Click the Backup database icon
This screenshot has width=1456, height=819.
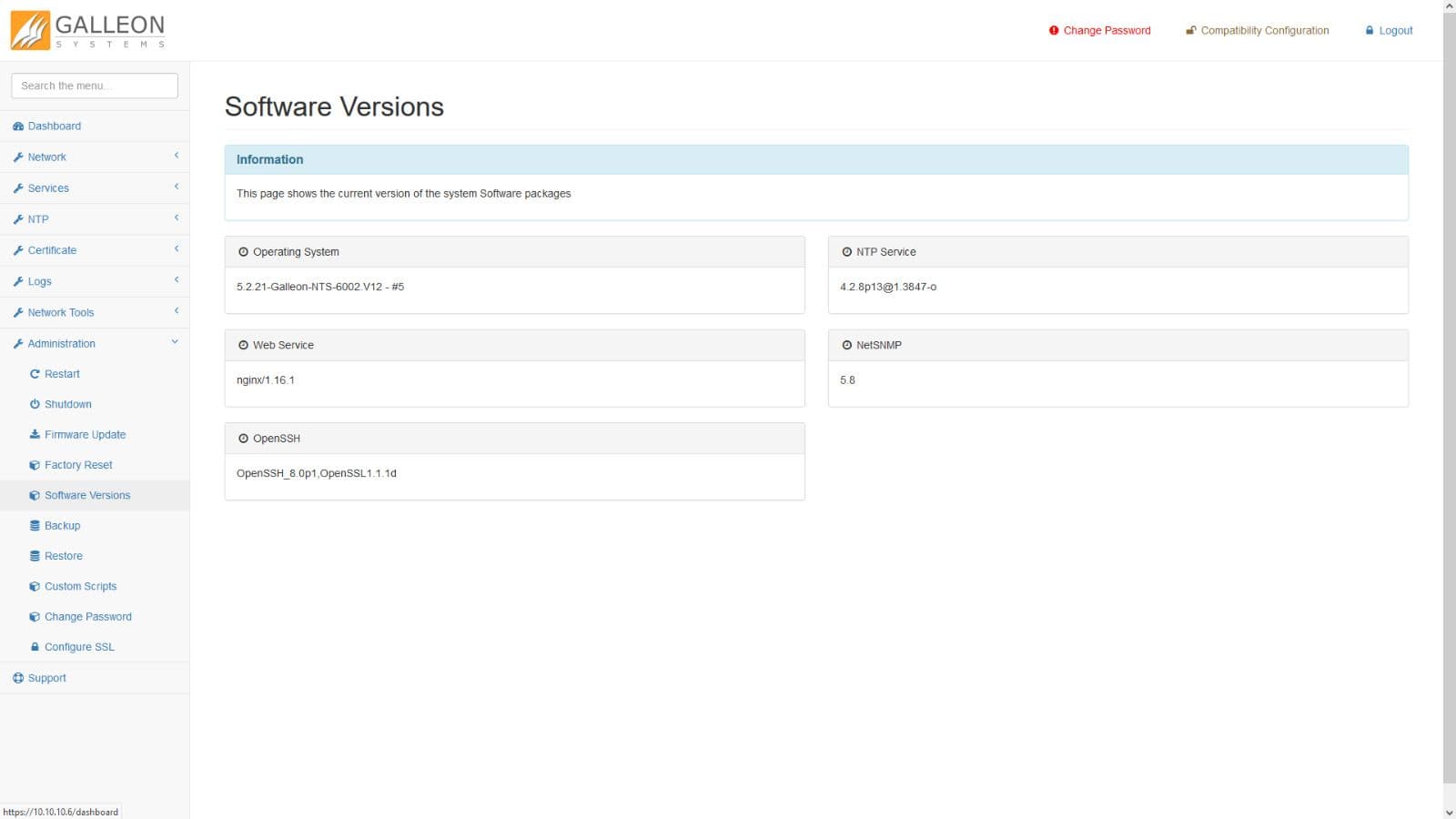(35, 526)
